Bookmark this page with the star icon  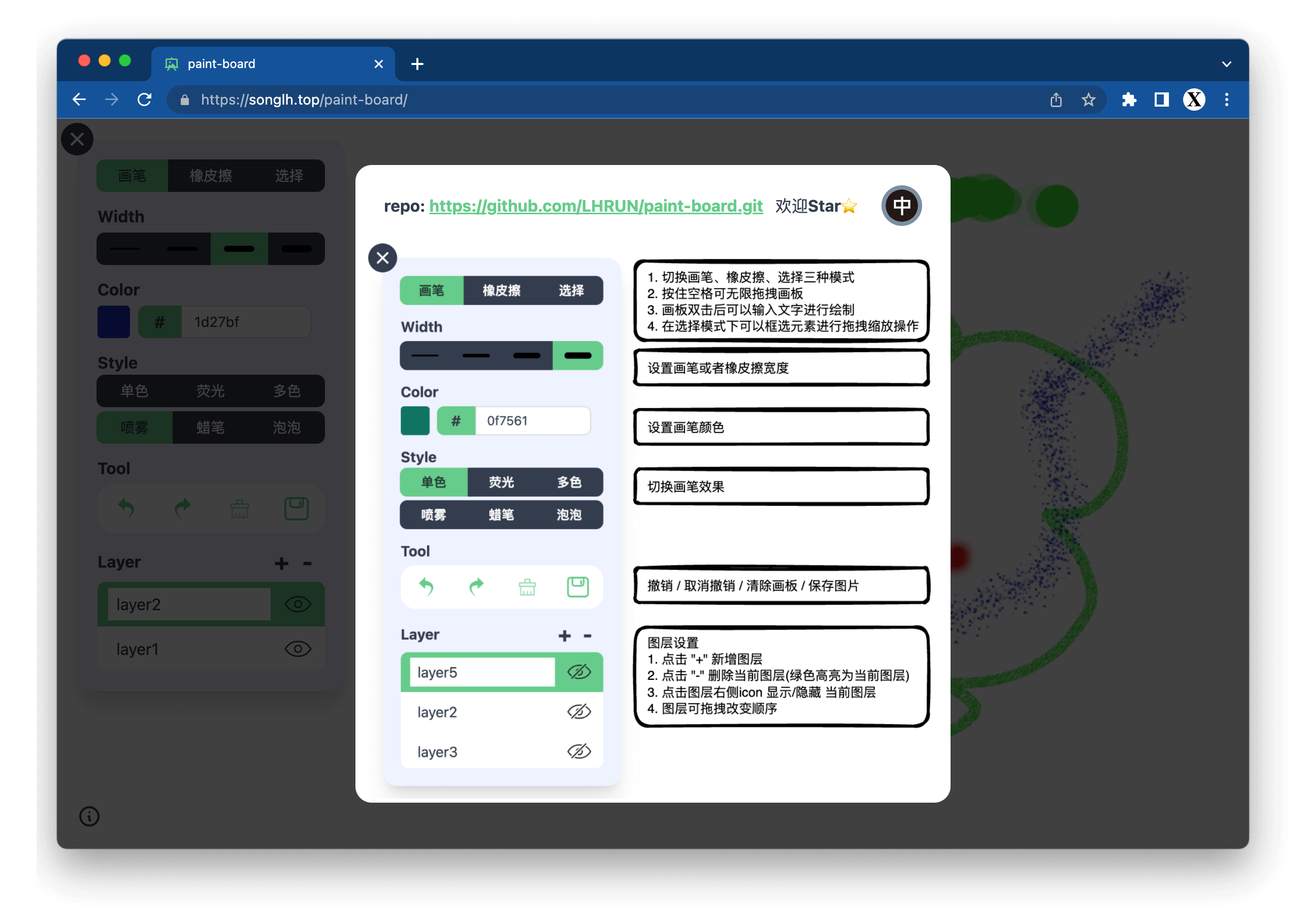pyautogui.click(x=1088, y=100)
